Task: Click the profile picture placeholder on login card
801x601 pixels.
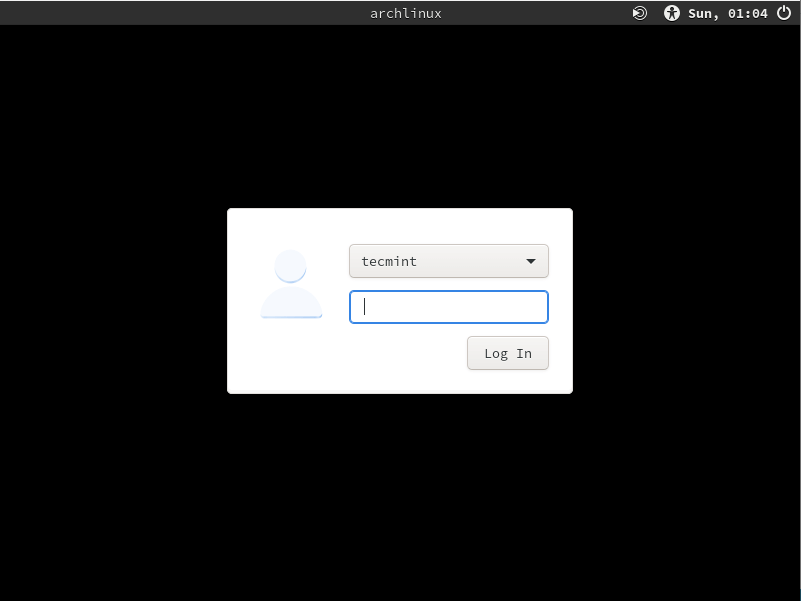Action: point(290,283)
